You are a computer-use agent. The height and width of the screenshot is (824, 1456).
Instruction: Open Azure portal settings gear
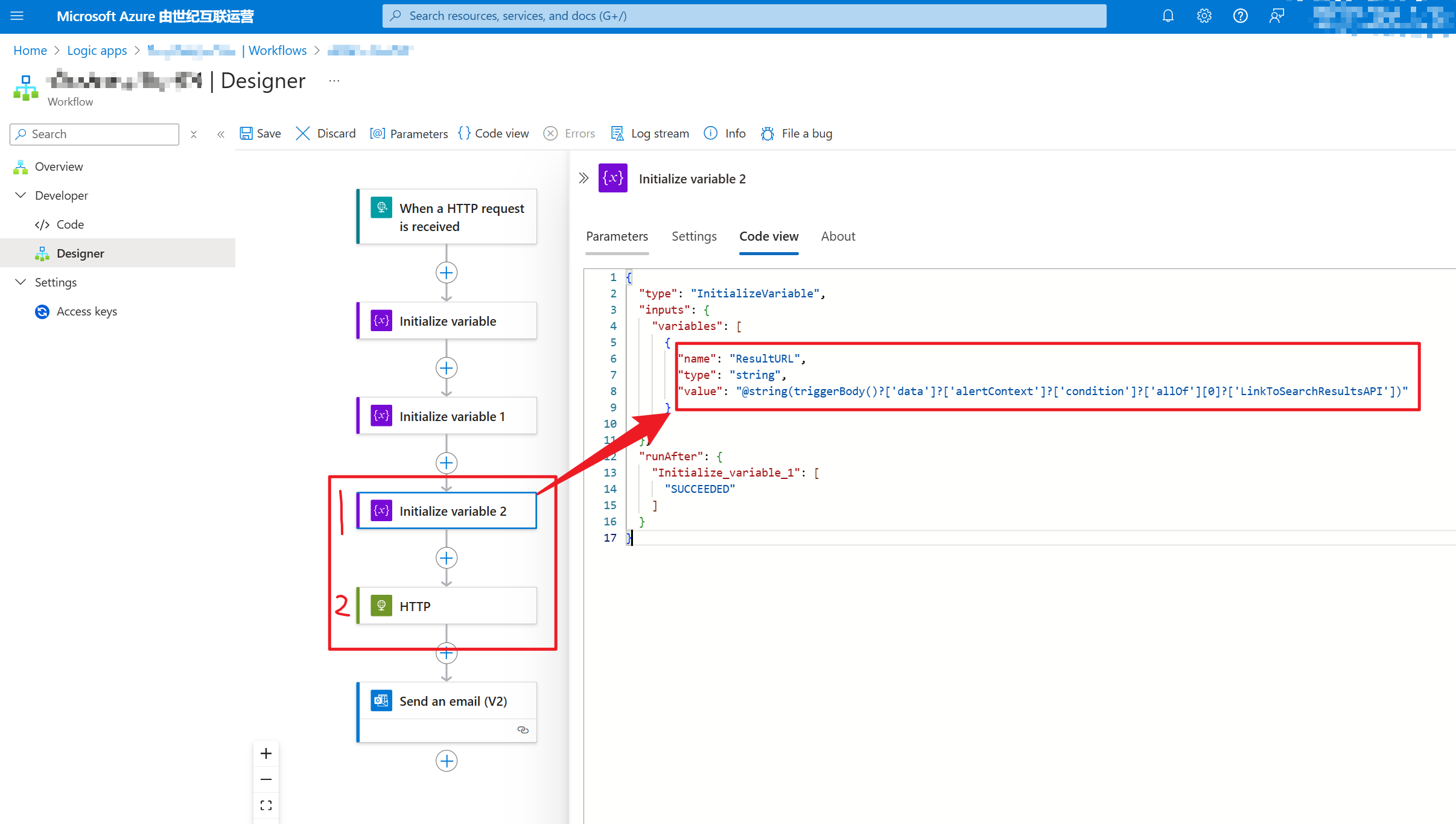(x=1204, y=16)
